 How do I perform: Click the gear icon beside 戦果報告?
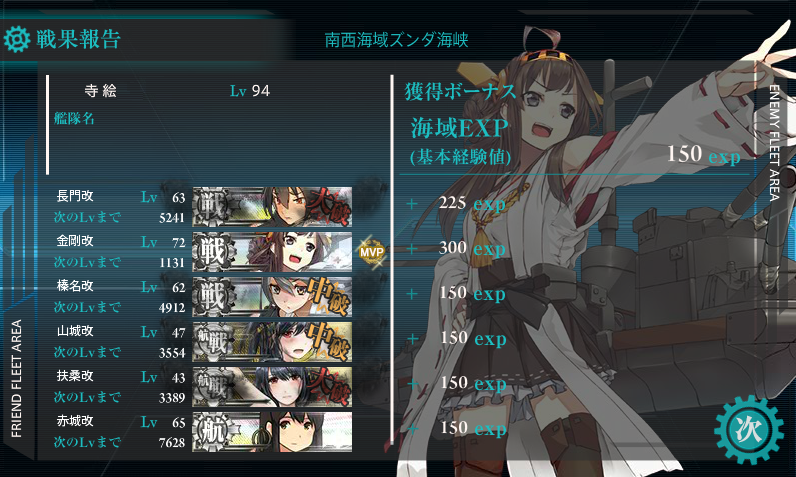17,39
